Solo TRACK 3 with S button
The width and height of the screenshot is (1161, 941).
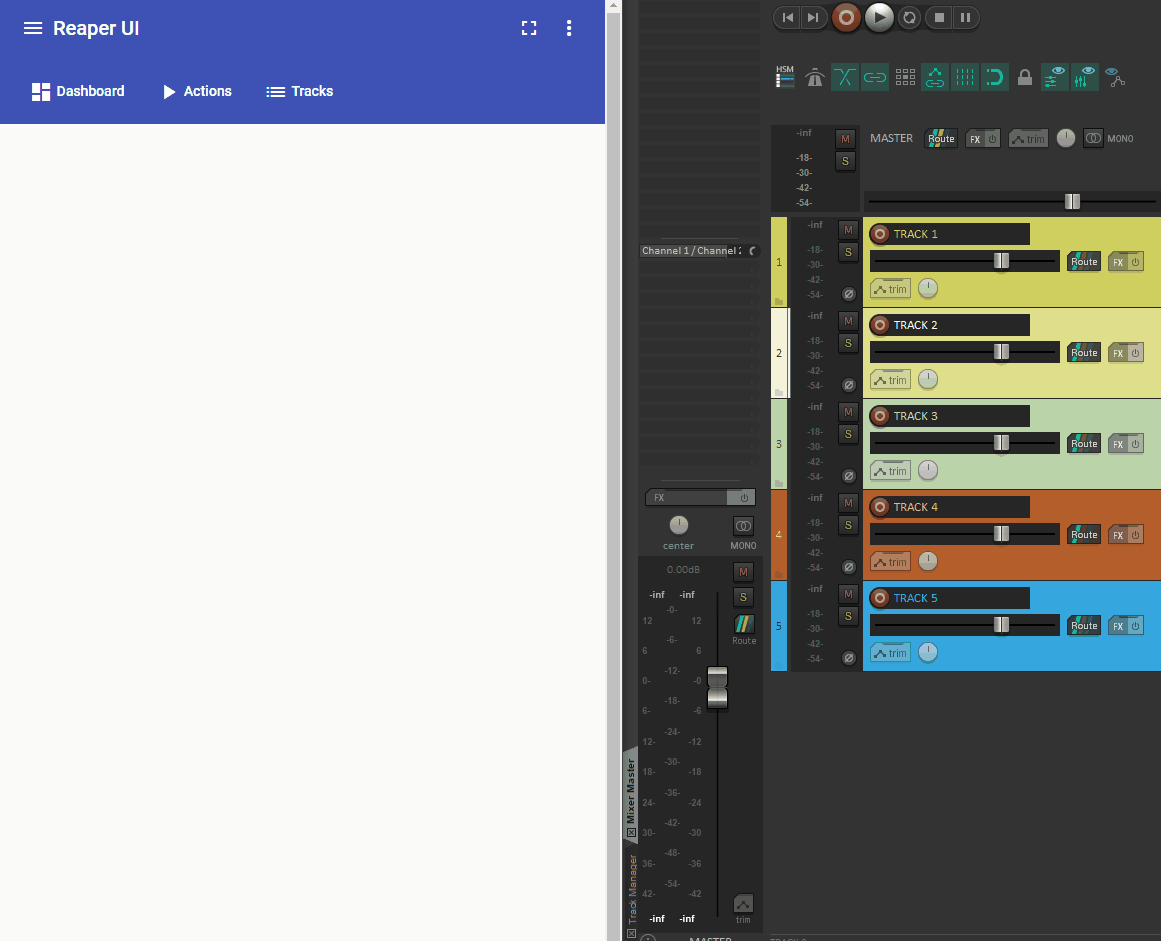[847, 434]
